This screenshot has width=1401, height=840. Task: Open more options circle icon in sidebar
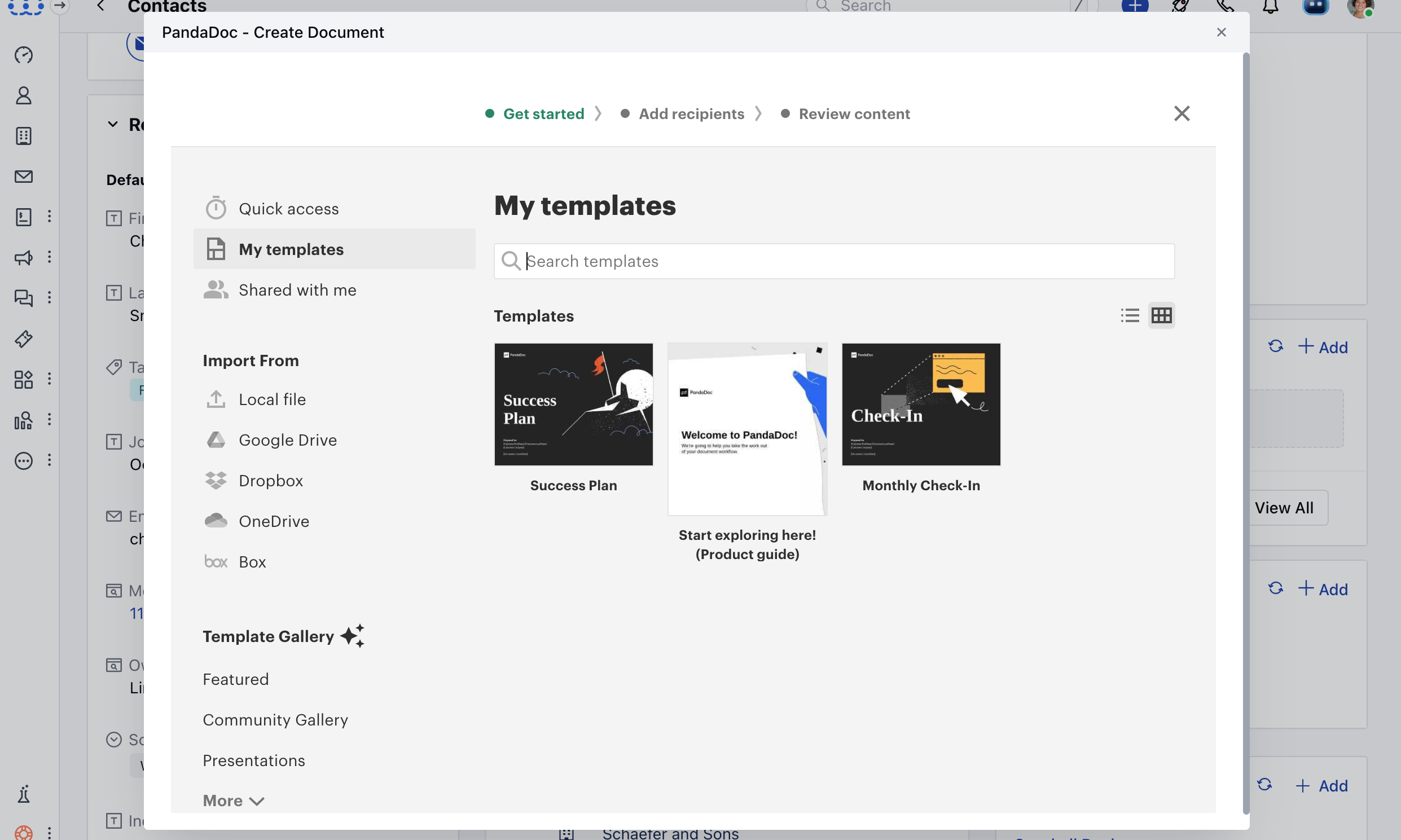point(23,461)
